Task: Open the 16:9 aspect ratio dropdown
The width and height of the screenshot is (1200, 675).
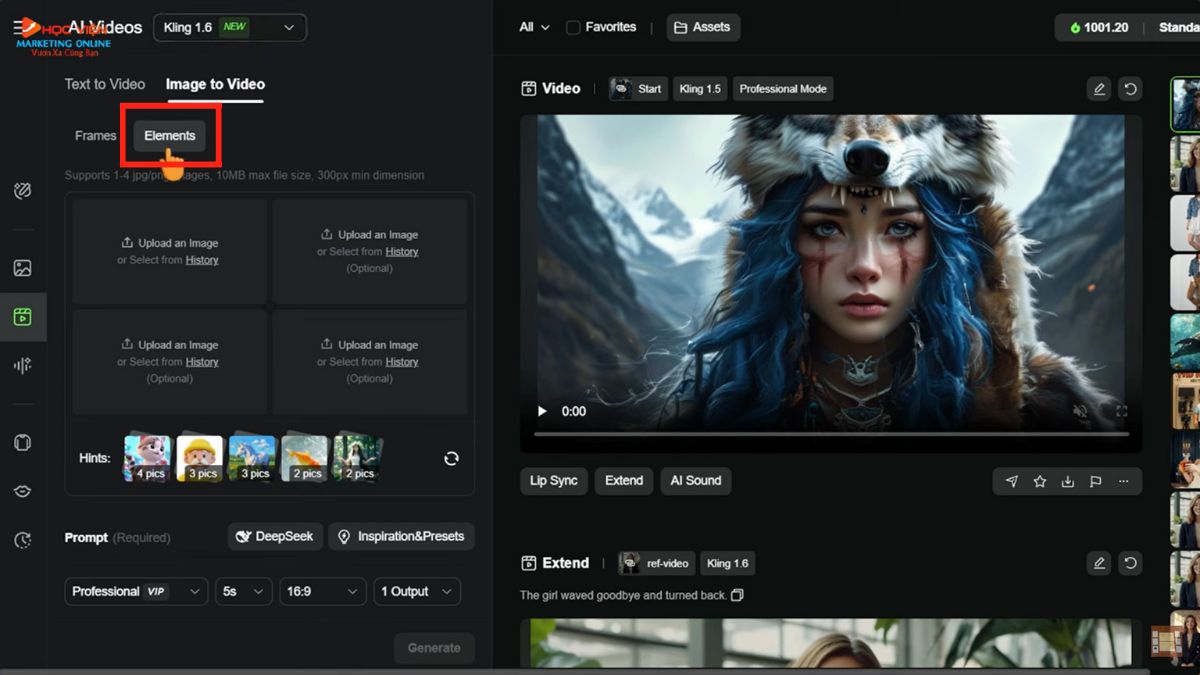Action: pyautogui.click(x=322, y=591)
